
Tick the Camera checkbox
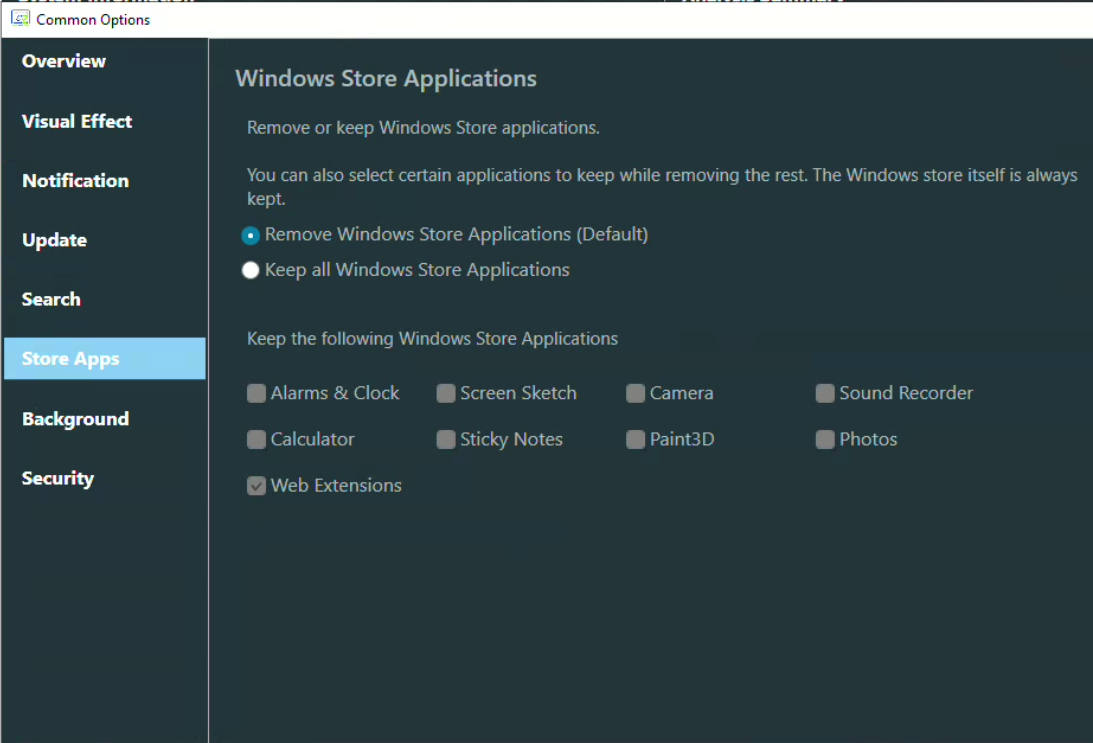point(636,394)
